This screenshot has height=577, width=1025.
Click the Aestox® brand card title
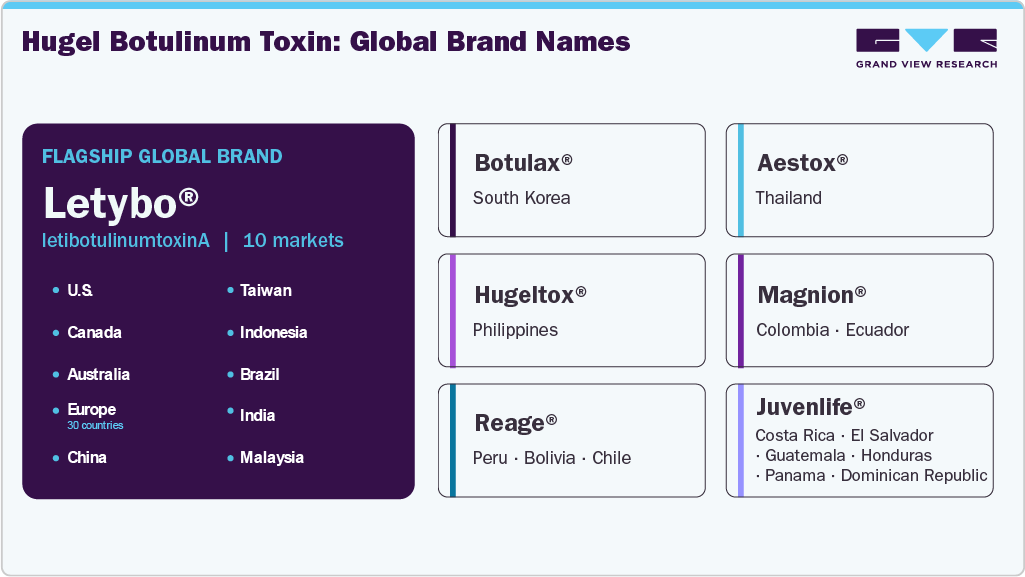pos(802,163)
